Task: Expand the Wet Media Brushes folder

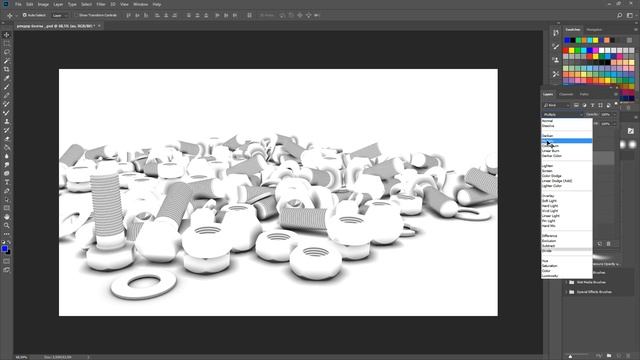Action: click(567, 282)
